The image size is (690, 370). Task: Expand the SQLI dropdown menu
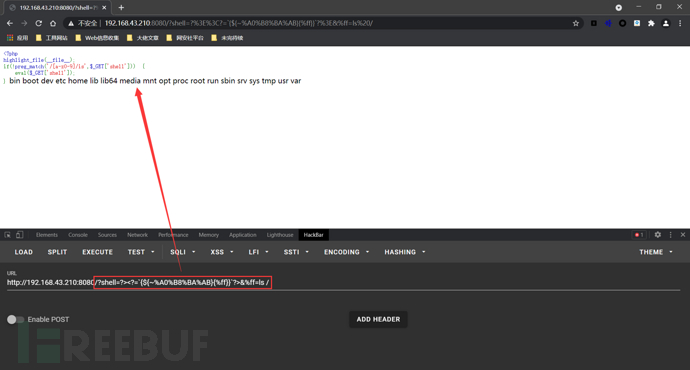pos(183,252)
